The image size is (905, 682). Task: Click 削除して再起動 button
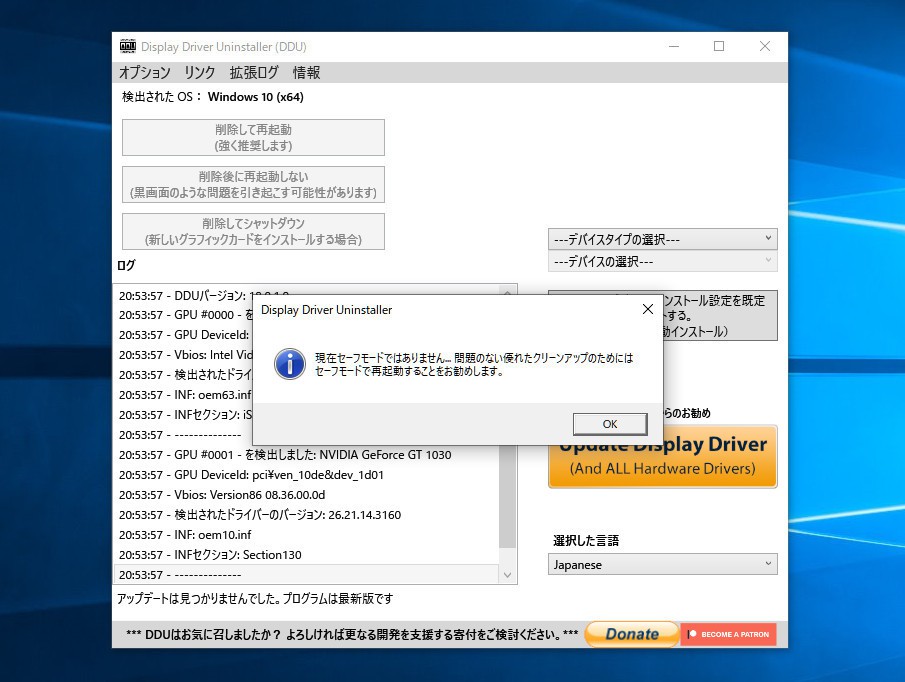point(253,137)
